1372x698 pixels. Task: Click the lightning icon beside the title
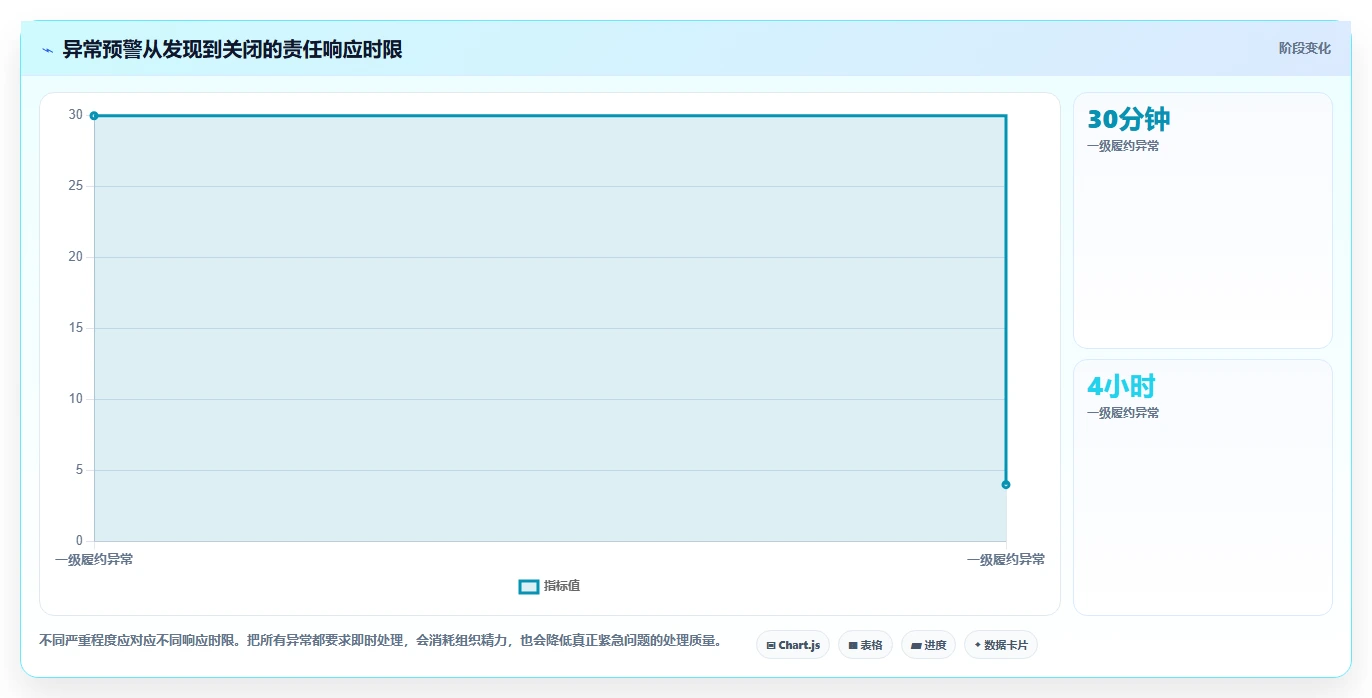pyautogui.click(x=47, y=50)
